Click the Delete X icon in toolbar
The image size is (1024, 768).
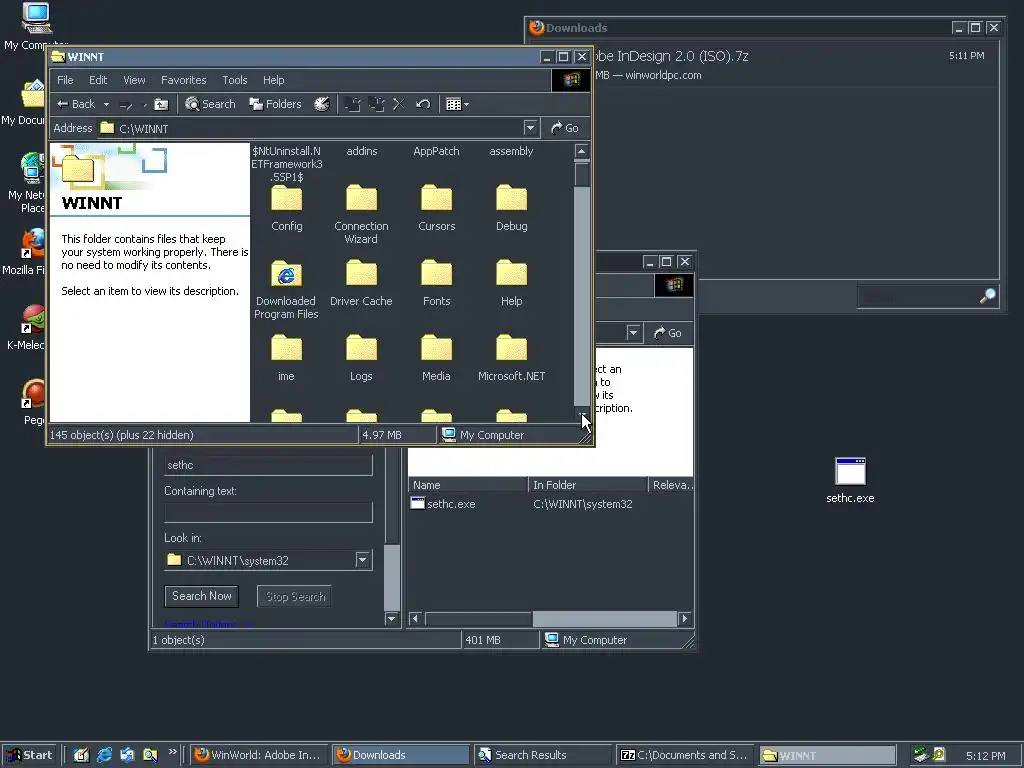click(x=399, y=104)
